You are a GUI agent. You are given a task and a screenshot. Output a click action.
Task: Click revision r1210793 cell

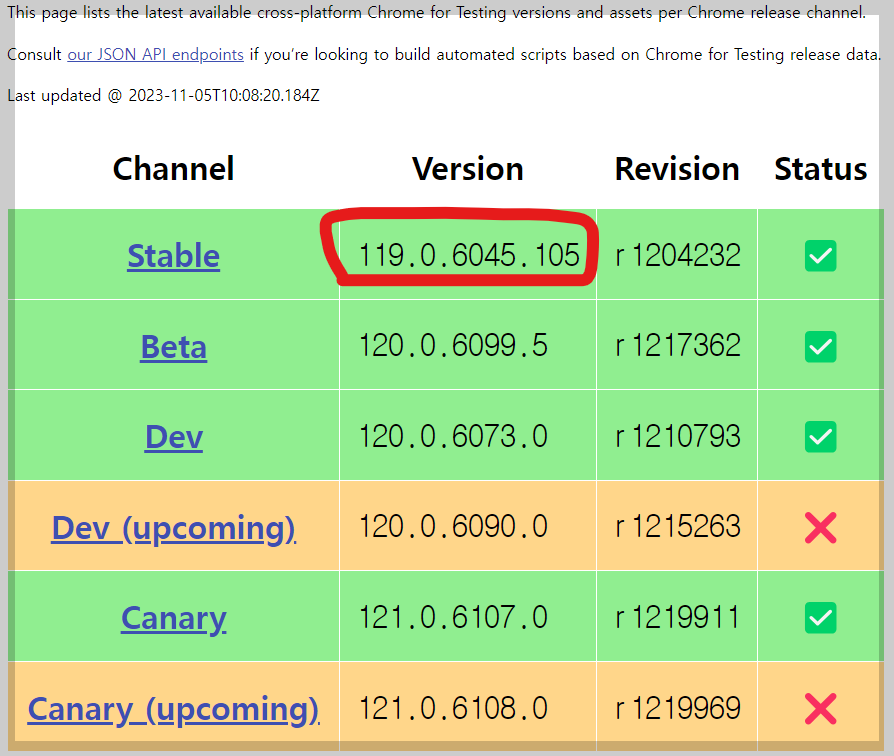pos(677,436)
